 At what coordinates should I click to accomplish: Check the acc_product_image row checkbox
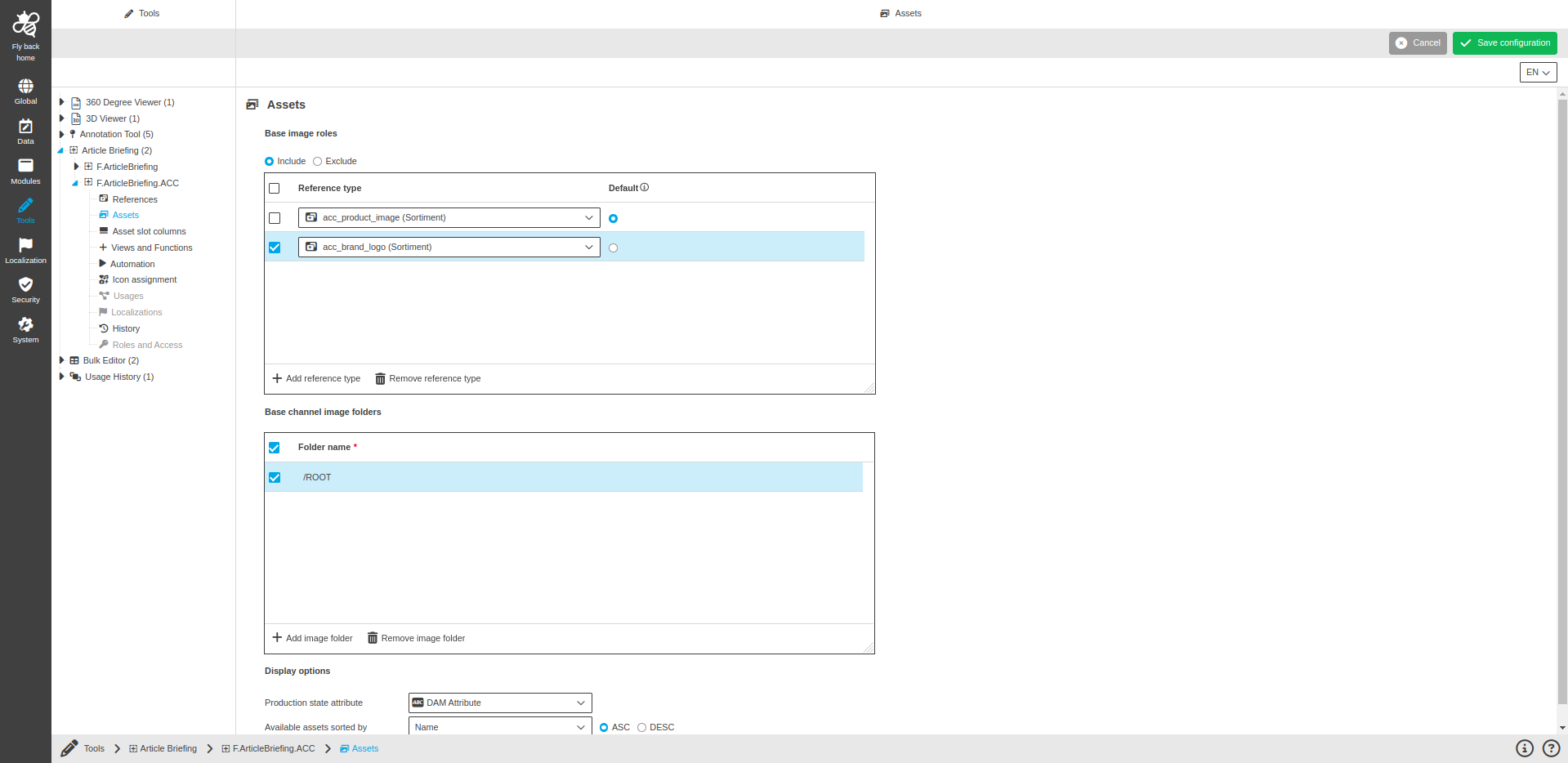(x=275, y=218)
